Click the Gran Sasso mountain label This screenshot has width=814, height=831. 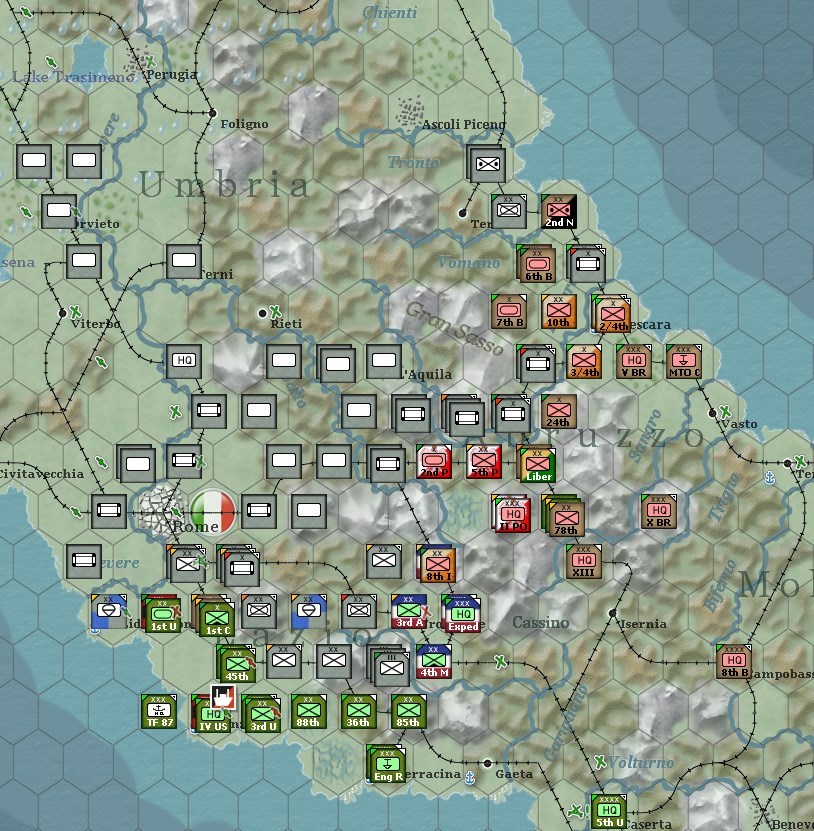pos(455,328)
